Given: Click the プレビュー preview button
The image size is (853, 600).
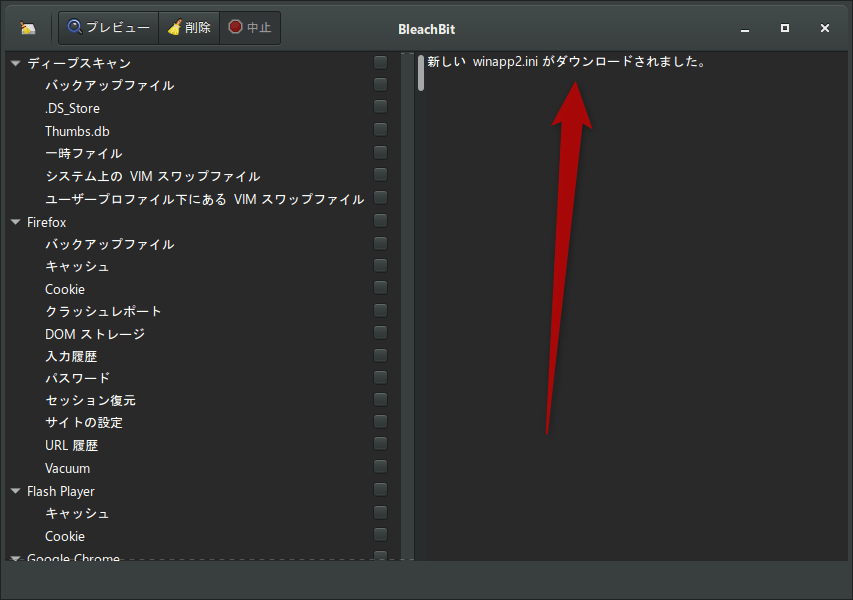Looking at the screenshot, I should 108,28.
